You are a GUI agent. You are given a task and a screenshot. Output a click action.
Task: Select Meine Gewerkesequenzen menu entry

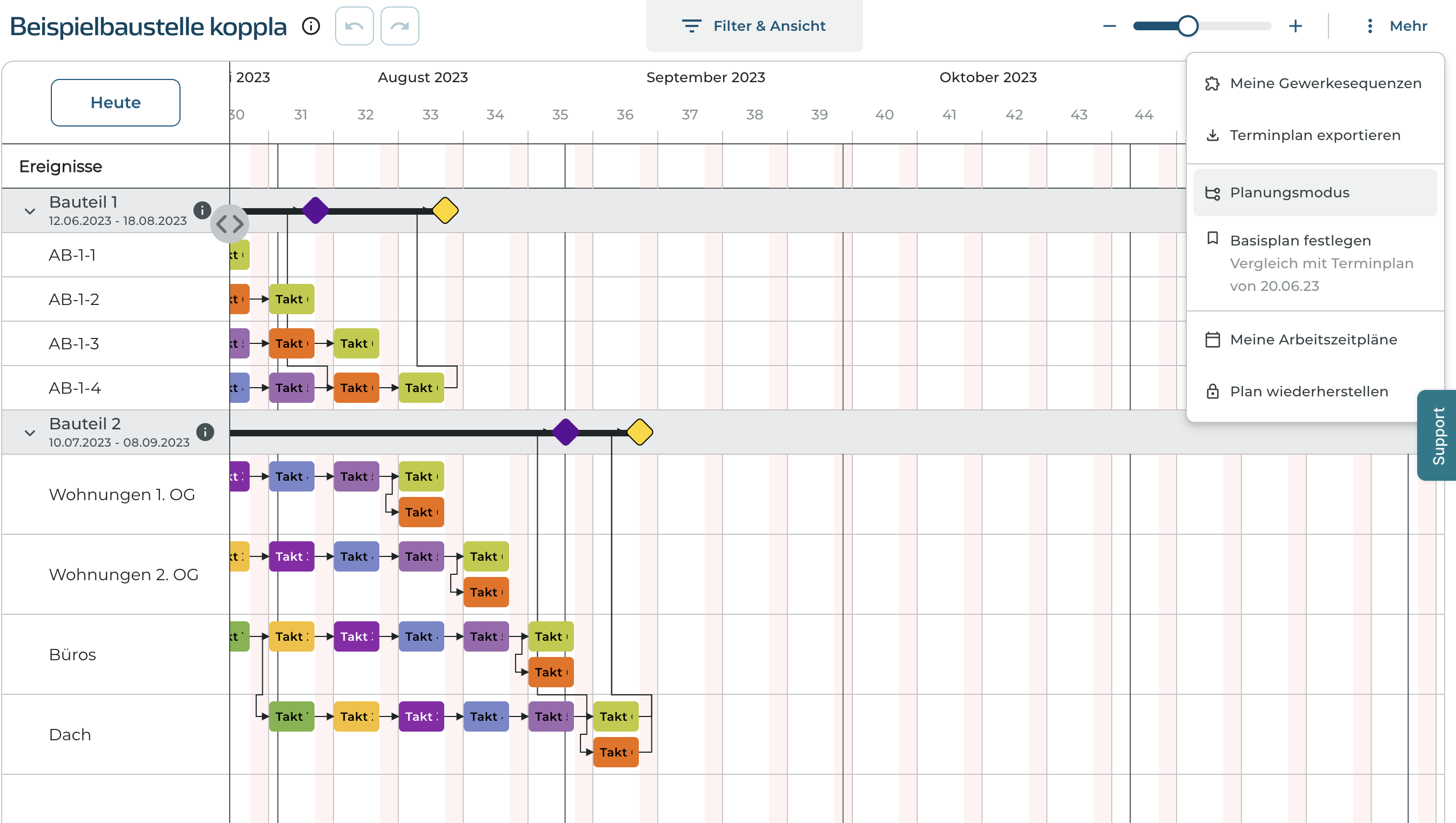pyautogui.click(x=1315, y=84)
